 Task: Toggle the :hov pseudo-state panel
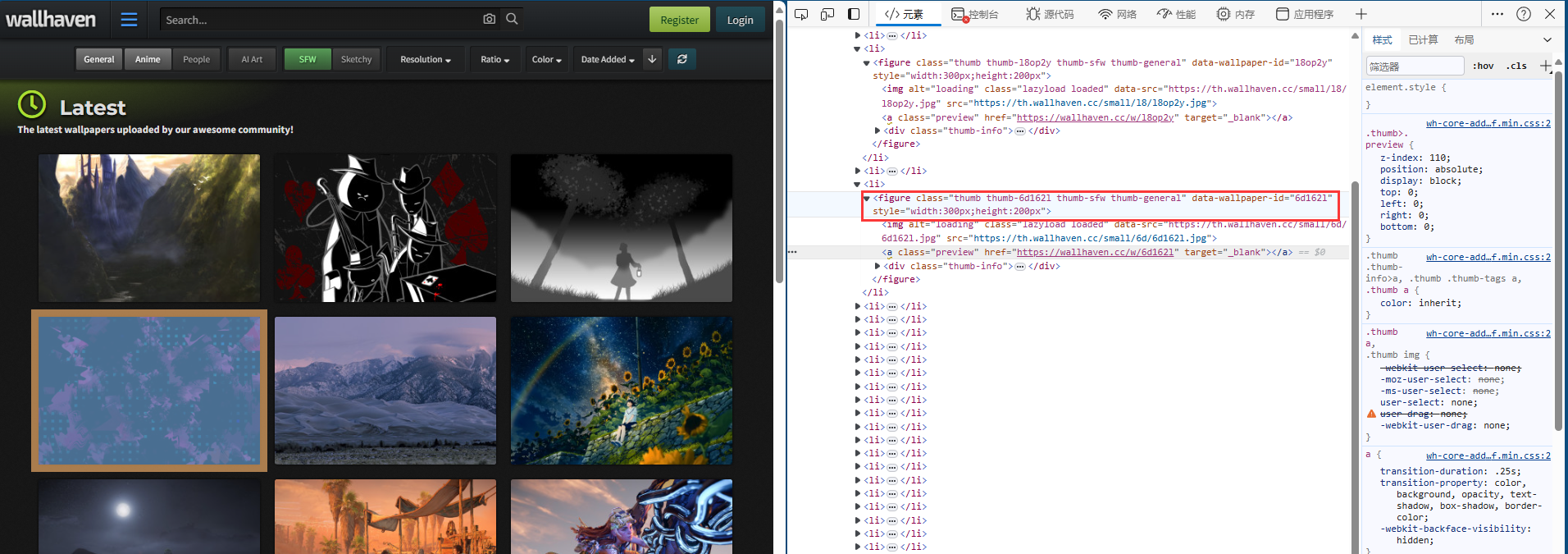click(1483, 66)
